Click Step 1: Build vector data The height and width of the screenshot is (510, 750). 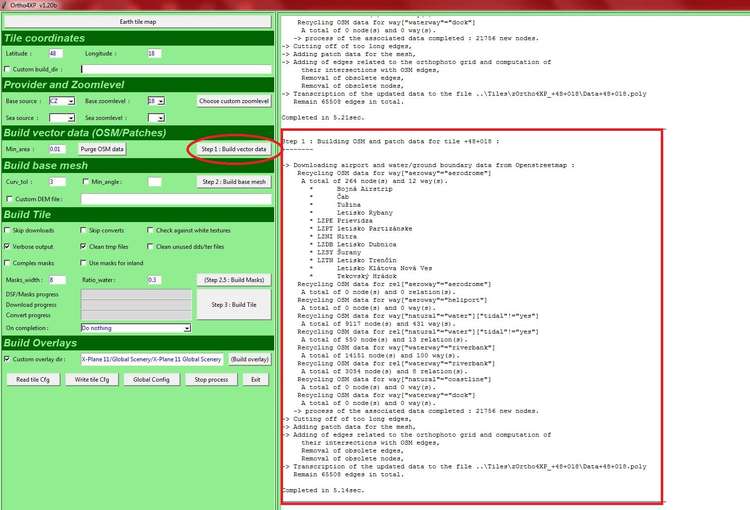coord(233,149)
